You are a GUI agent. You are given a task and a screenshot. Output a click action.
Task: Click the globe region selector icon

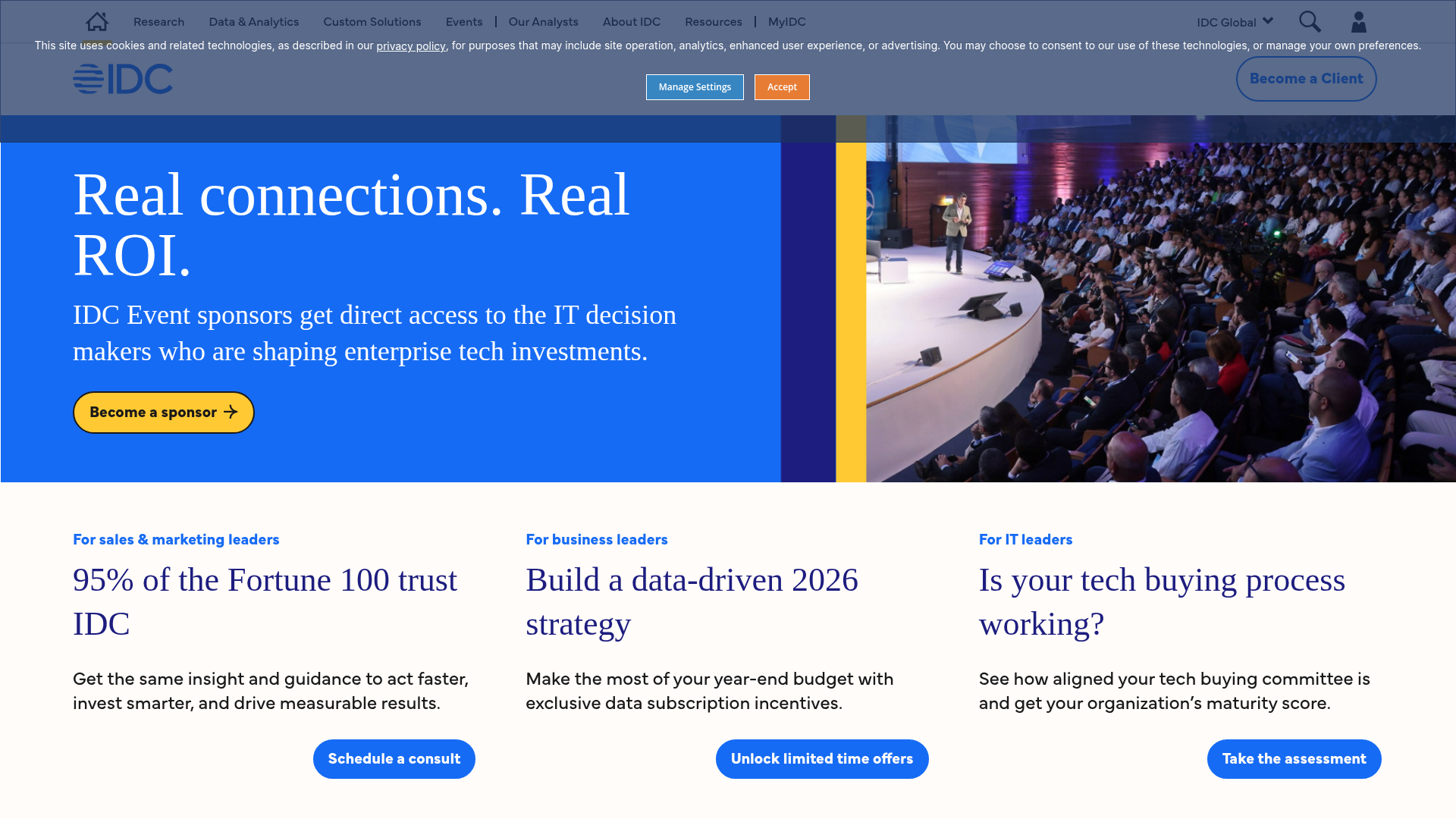pos(1268,20)
